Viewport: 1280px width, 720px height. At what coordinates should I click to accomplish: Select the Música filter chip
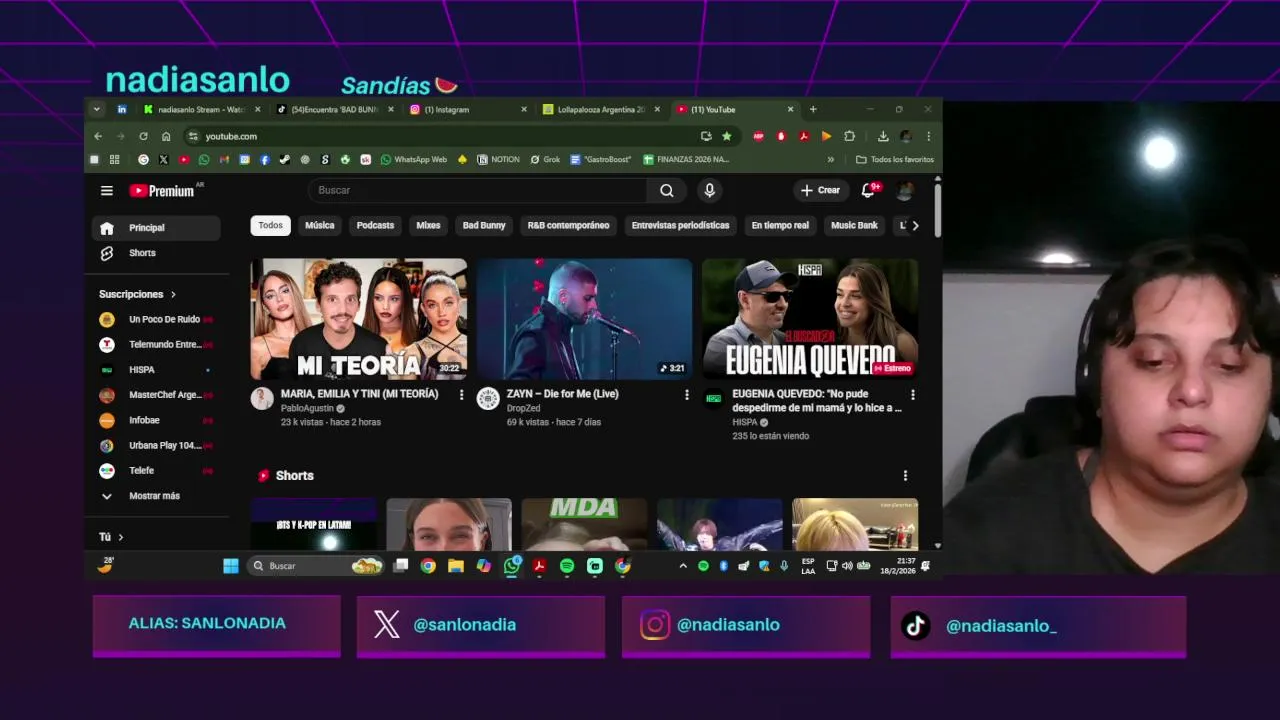click(320, 225)
